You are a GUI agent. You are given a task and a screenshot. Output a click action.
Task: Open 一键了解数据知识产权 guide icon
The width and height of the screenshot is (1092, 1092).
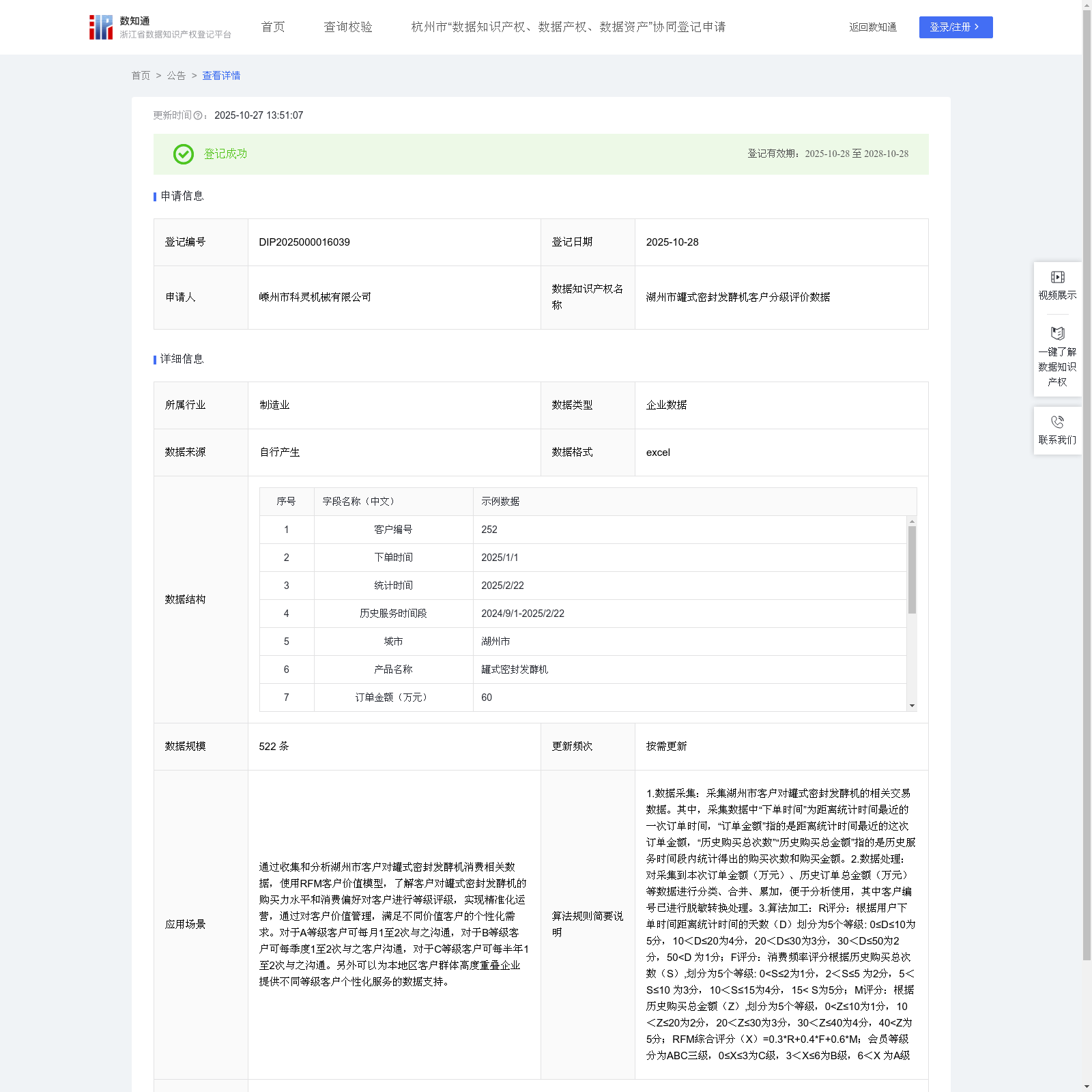1057,334
